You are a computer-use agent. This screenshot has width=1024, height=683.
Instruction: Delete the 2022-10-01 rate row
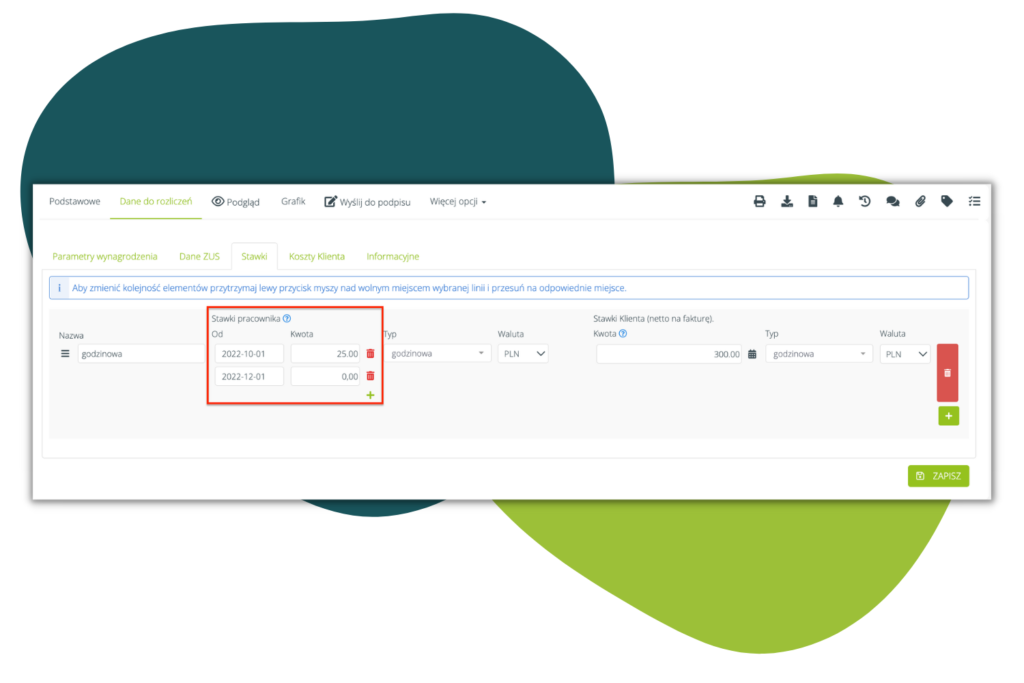click(370, 354)
